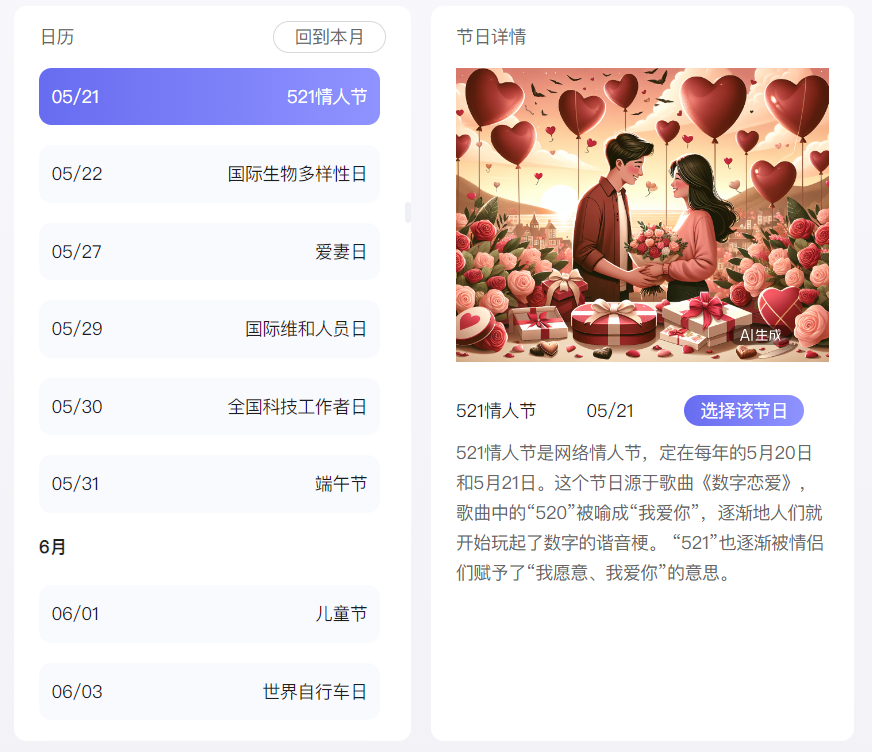Image resolution: width=872 pixels, height=752 pixels.
Task: Click the holiday description paragraph
Action: click(640, 512)
